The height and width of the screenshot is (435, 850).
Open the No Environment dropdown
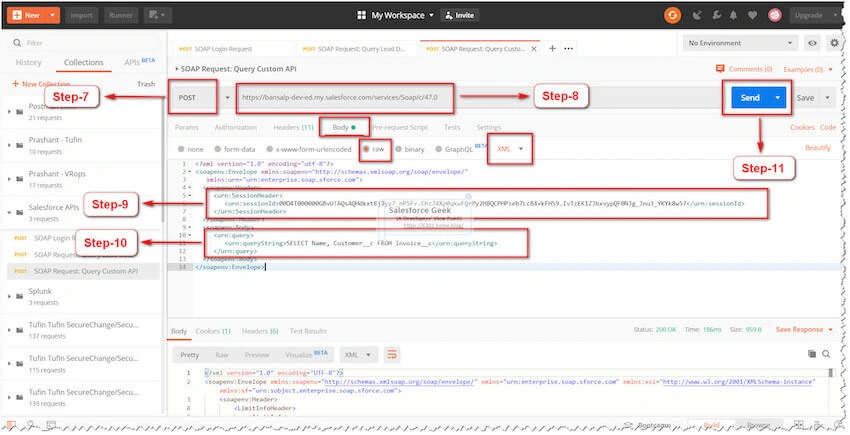pos(739,43)
